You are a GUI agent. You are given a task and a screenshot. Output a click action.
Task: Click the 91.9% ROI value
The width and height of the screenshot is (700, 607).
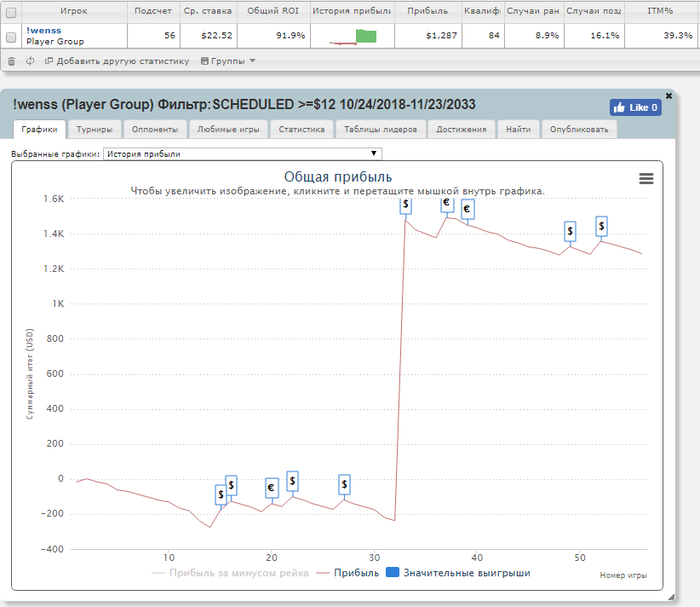[x=291, y=36]
